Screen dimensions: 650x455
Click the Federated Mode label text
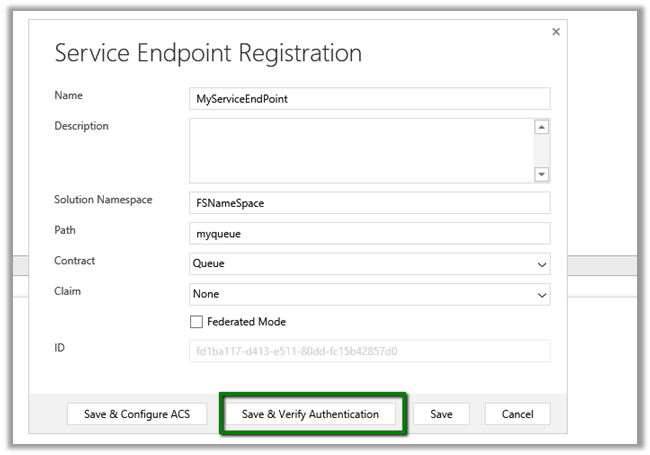pyautogui.click(x=246, y=322)
